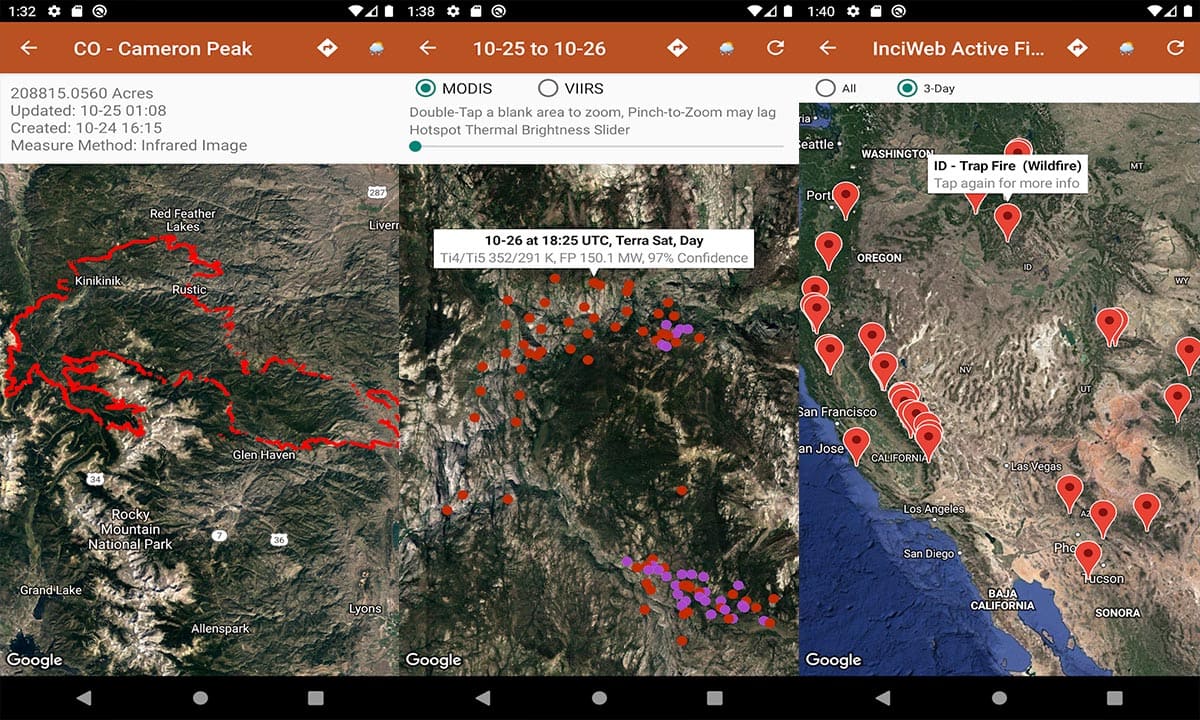1200x720 pixels.
Task: Select the All fires radio button
Action: coord(825,88)
